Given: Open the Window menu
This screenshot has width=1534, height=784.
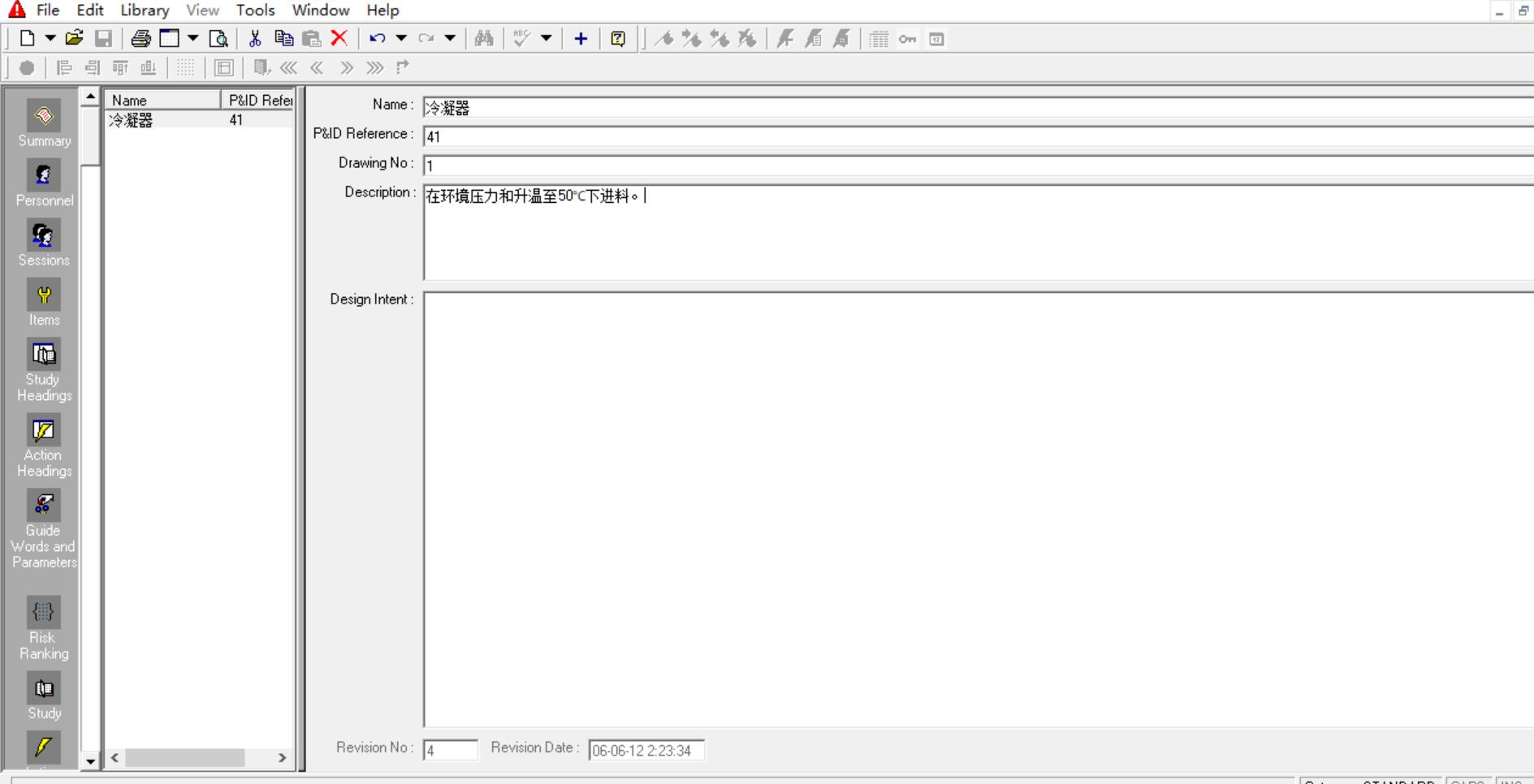Looking at the screenshot, I should pyautogui.click(x=321, y=11).
